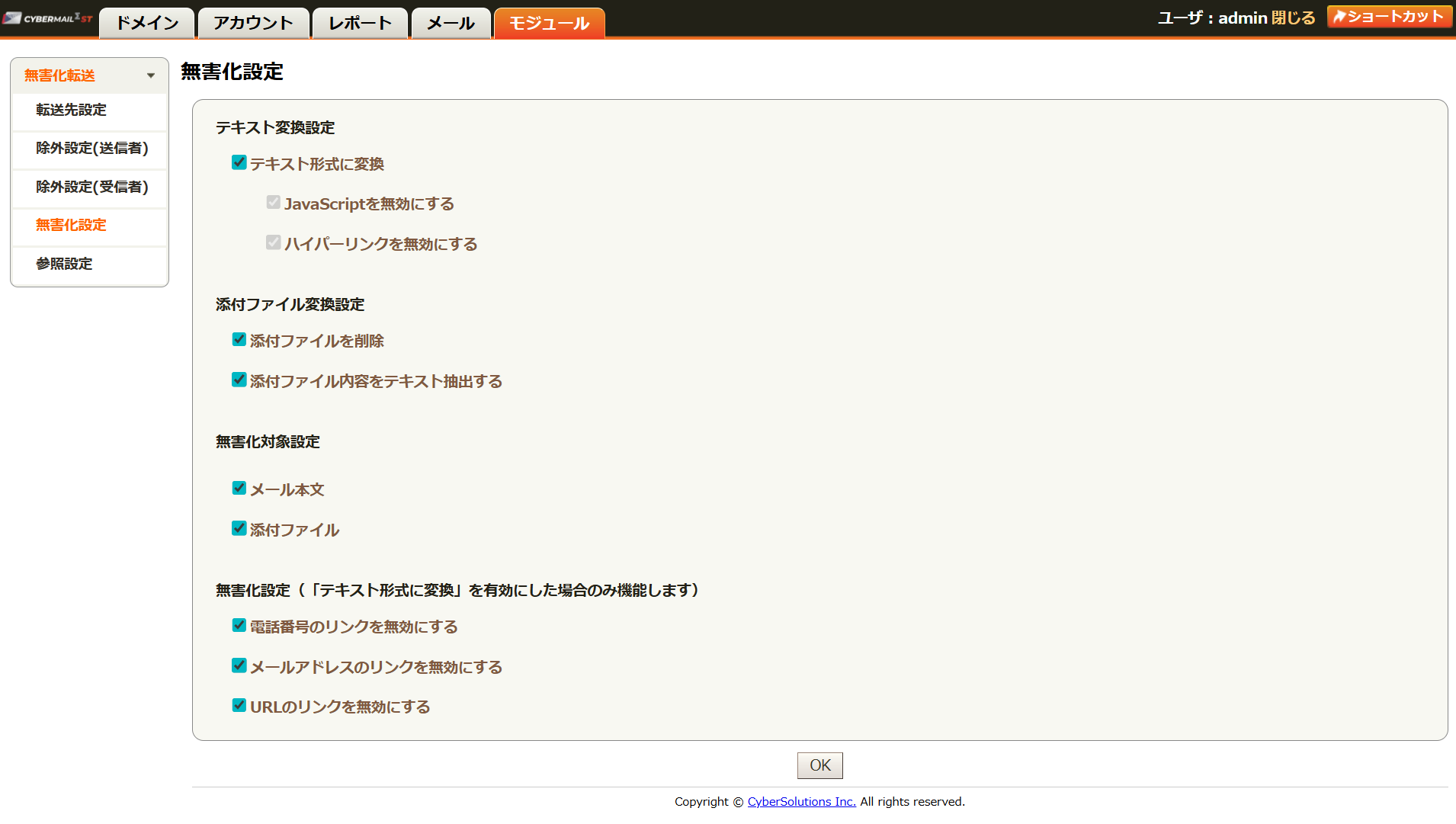Screen dimensions: 1456x824
Task: Switch to the ドメイン tab
Action: (147, 23)
